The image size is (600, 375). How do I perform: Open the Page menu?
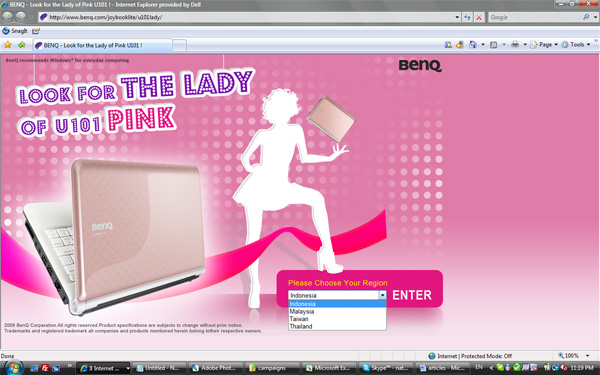pos(544,45)
